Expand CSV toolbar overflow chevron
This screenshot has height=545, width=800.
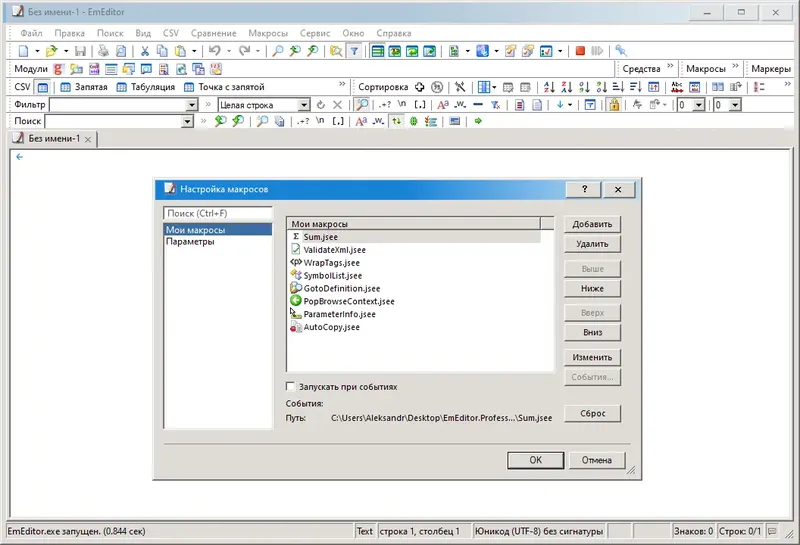point(342,84)
